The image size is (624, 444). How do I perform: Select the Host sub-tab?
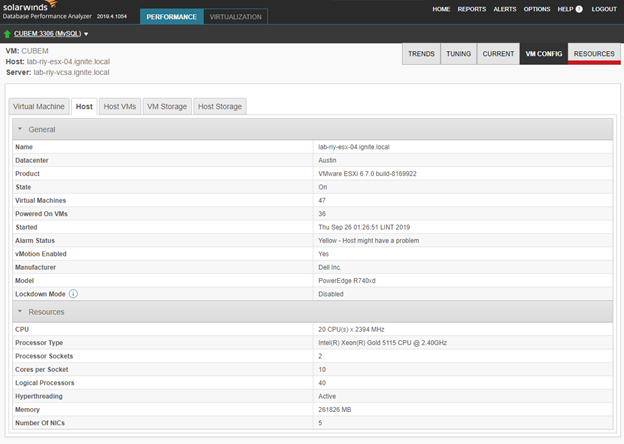pos(84,107)
